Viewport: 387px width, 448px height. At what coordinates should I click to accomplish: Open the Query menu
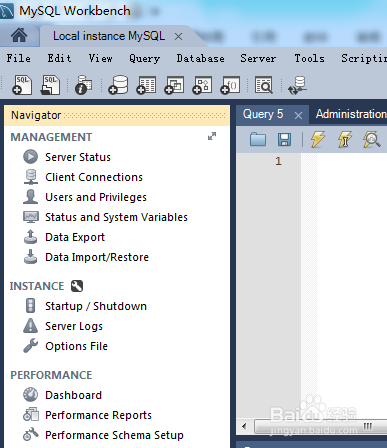pyautogui.click(x=144, y=59)
